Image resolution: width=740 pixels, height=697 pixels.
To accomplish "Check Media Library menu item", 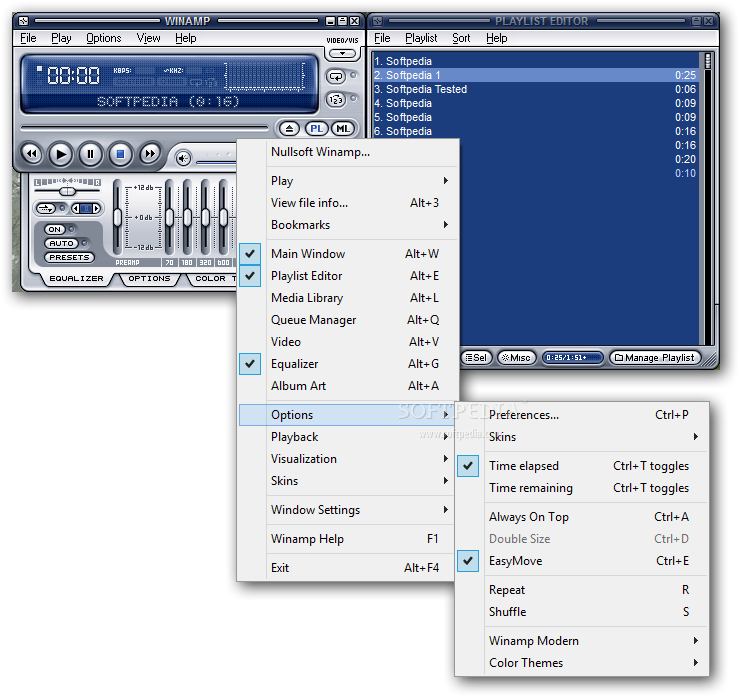I will tap(348, 298).
